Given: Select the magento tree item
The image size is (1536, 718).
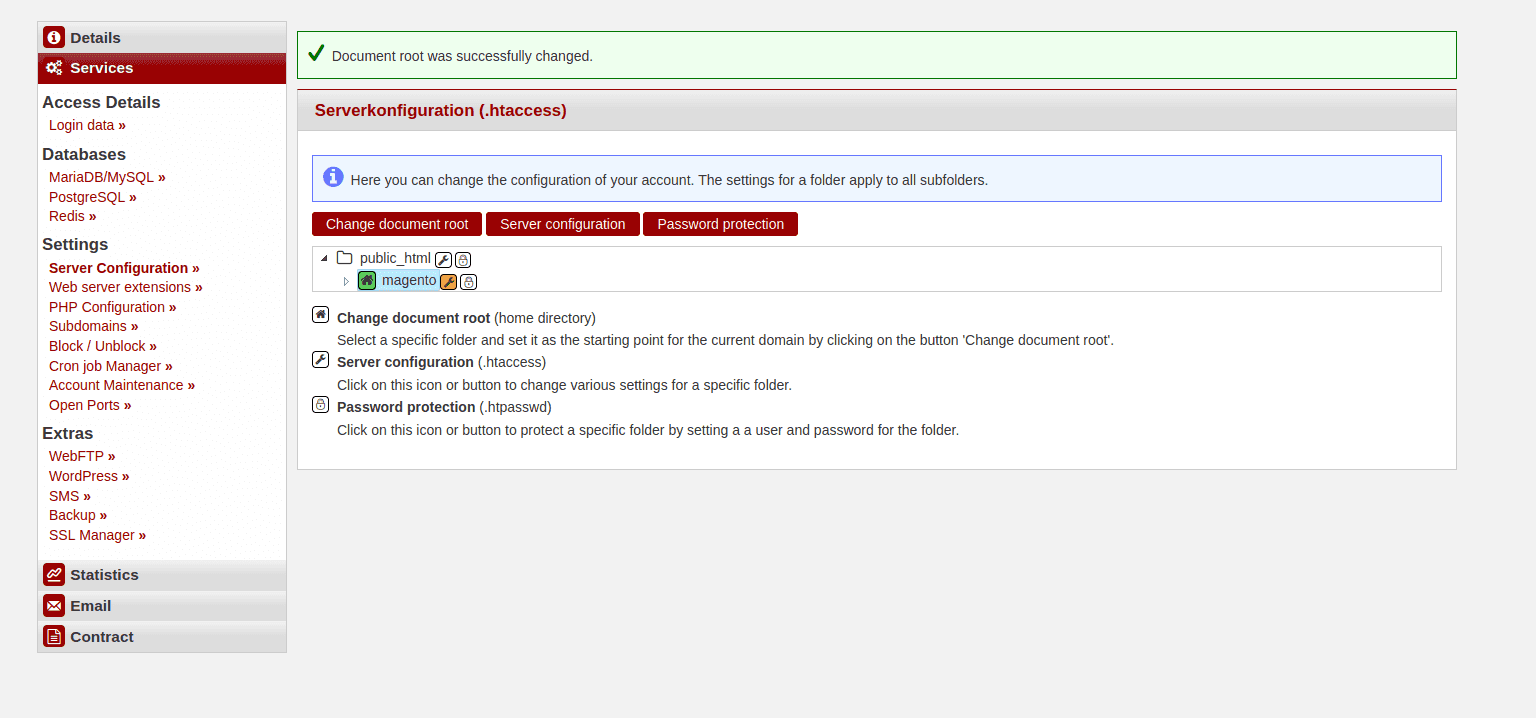Looking at the screenshot, I should click(x=409, y=281).
